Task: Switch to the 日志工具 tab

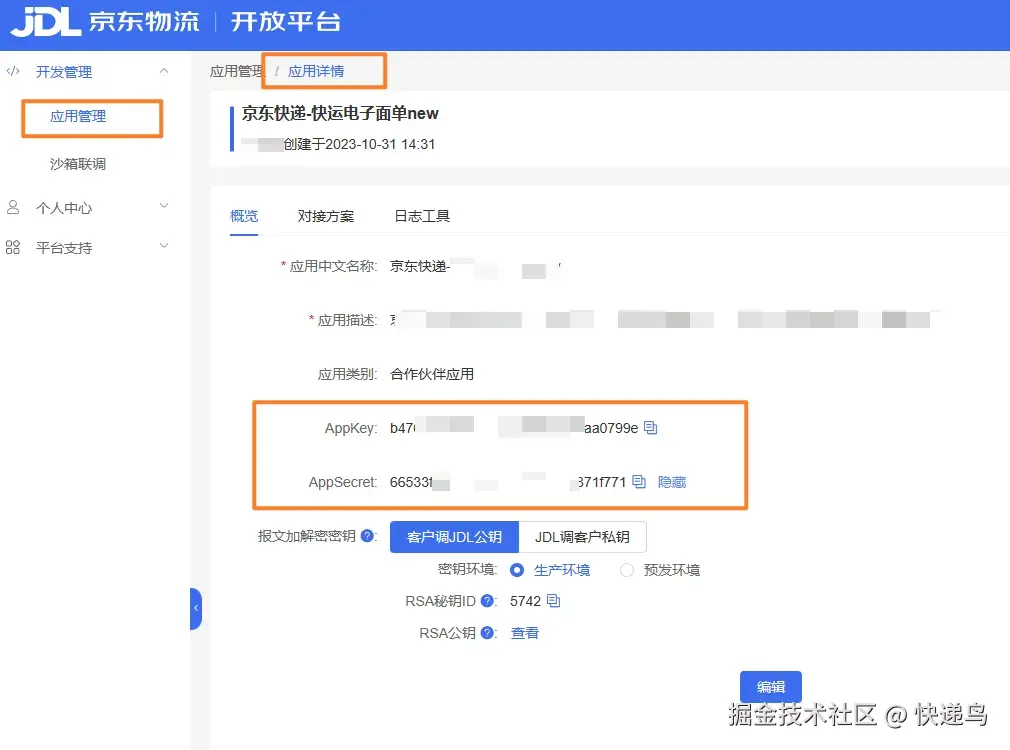Action: pyautogui.click(x=423, y=216)
